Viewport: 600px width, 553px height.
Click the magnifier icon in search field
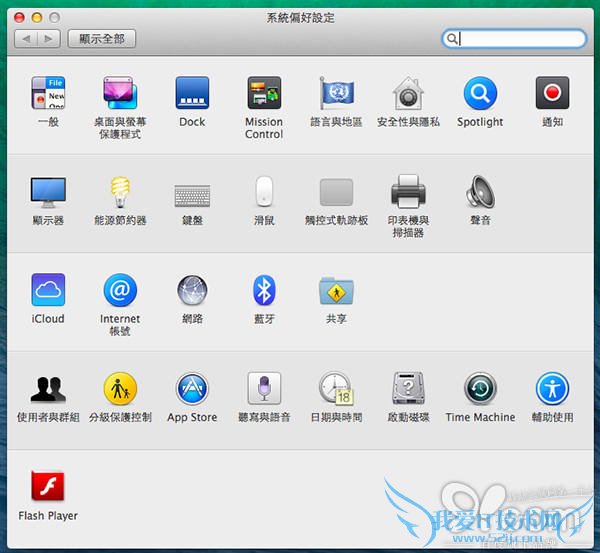click(x=452, y=39)
